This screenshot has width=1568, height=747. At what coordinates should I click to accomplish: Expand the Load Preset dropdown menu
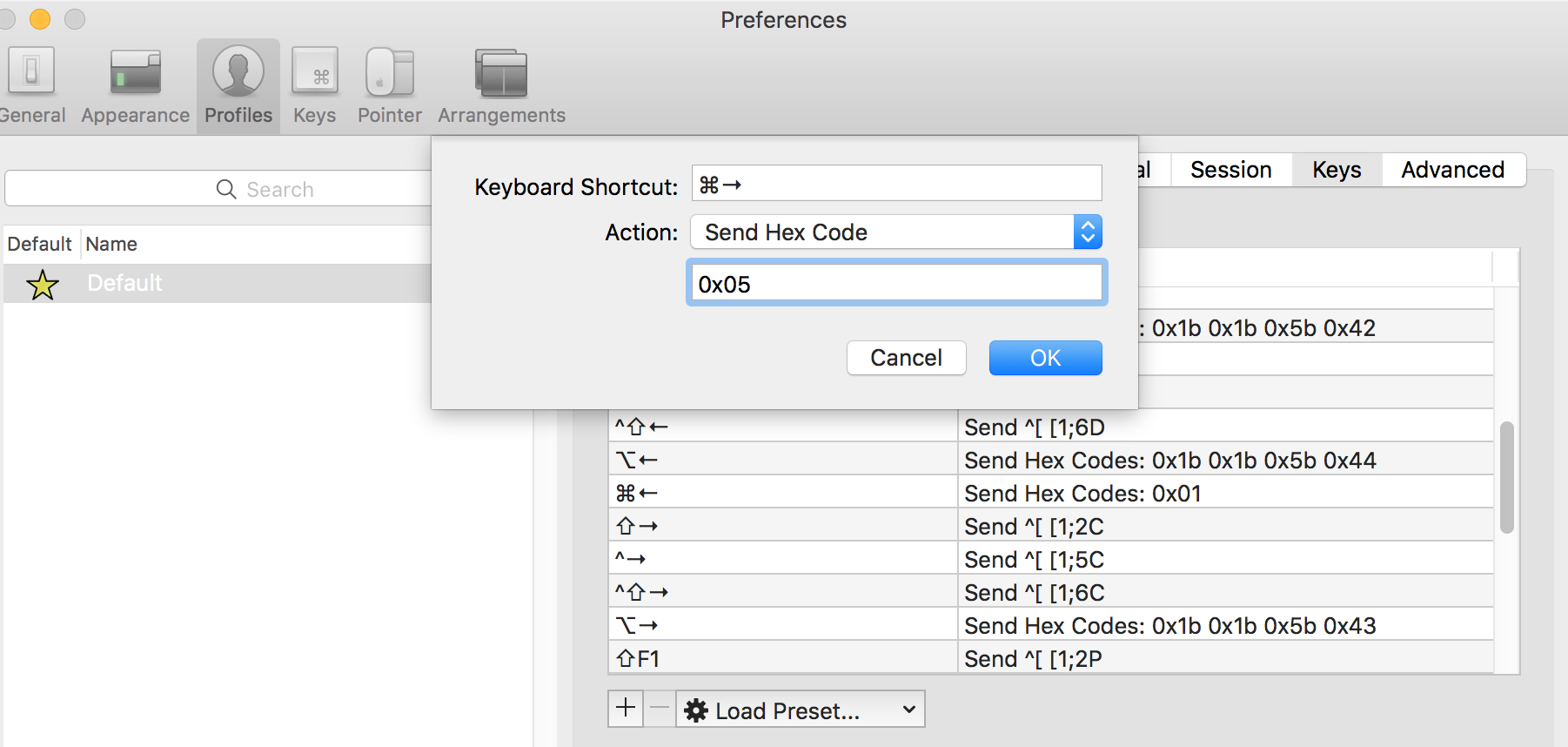coord(801,709)
